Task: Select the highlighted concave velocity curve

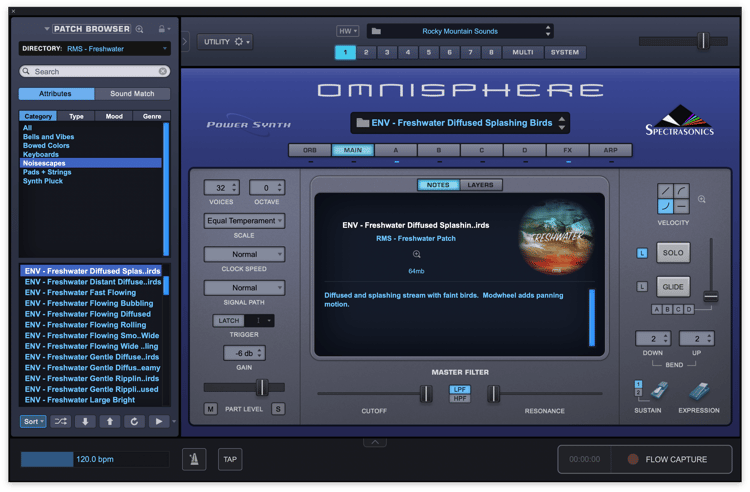Action: (665, 206)
